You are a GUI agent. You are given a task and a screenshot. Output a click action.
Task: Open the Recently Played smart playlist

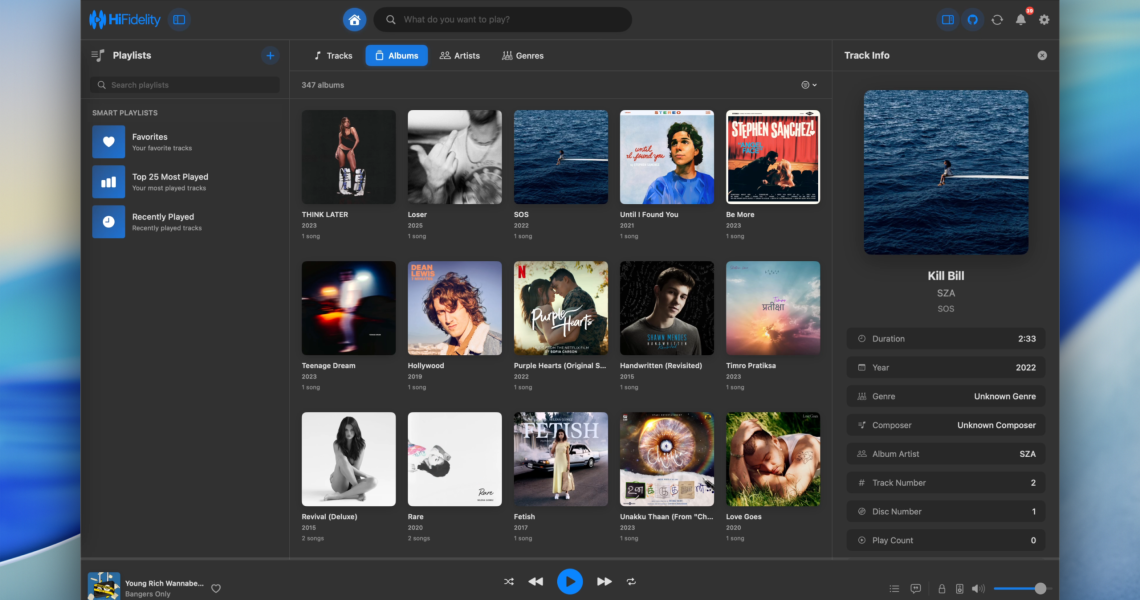[x=163, y=221]
